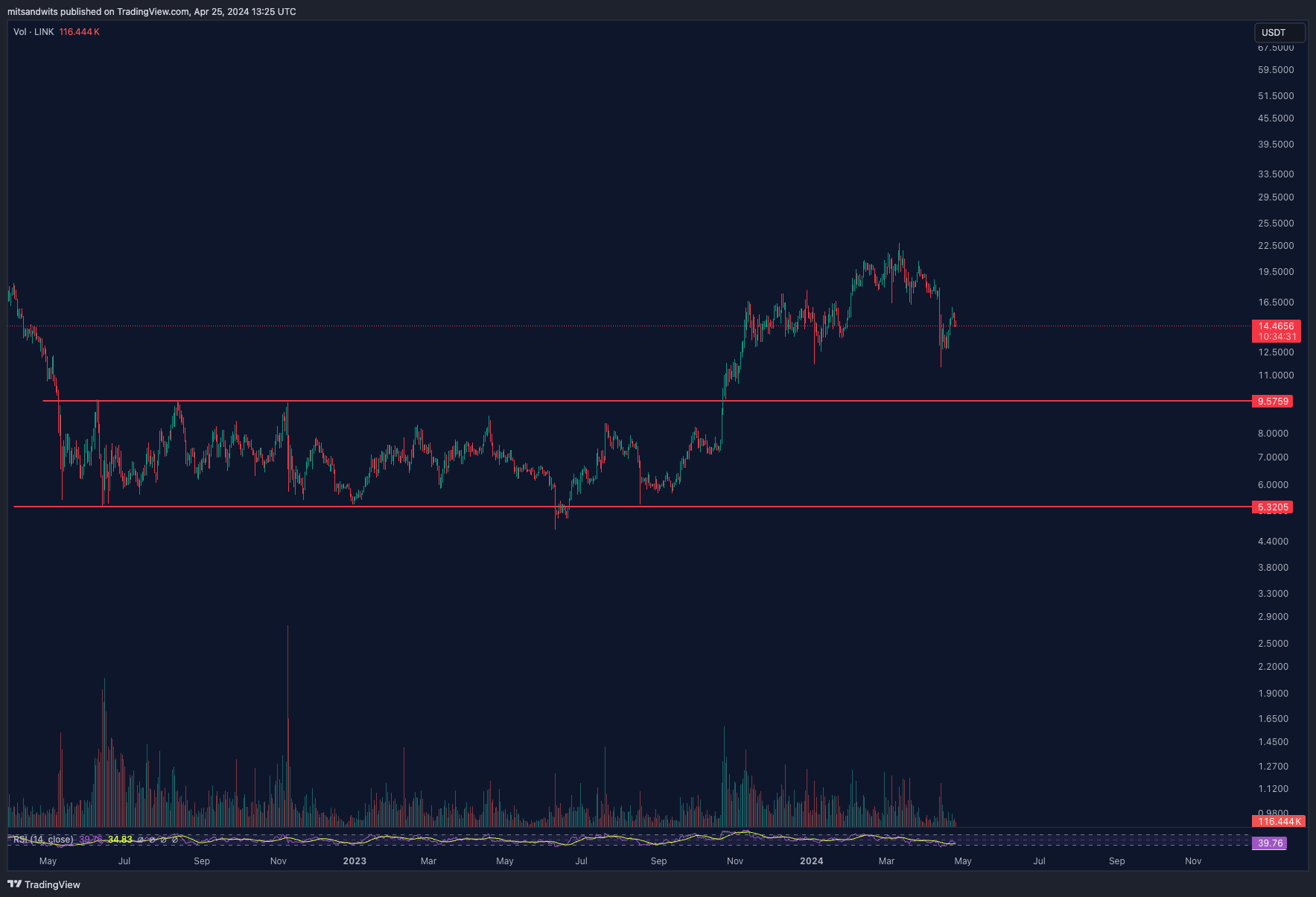Click the 116.444 K volume label on price axis
Screen dimensions: 1316x897
point(1279,821)
